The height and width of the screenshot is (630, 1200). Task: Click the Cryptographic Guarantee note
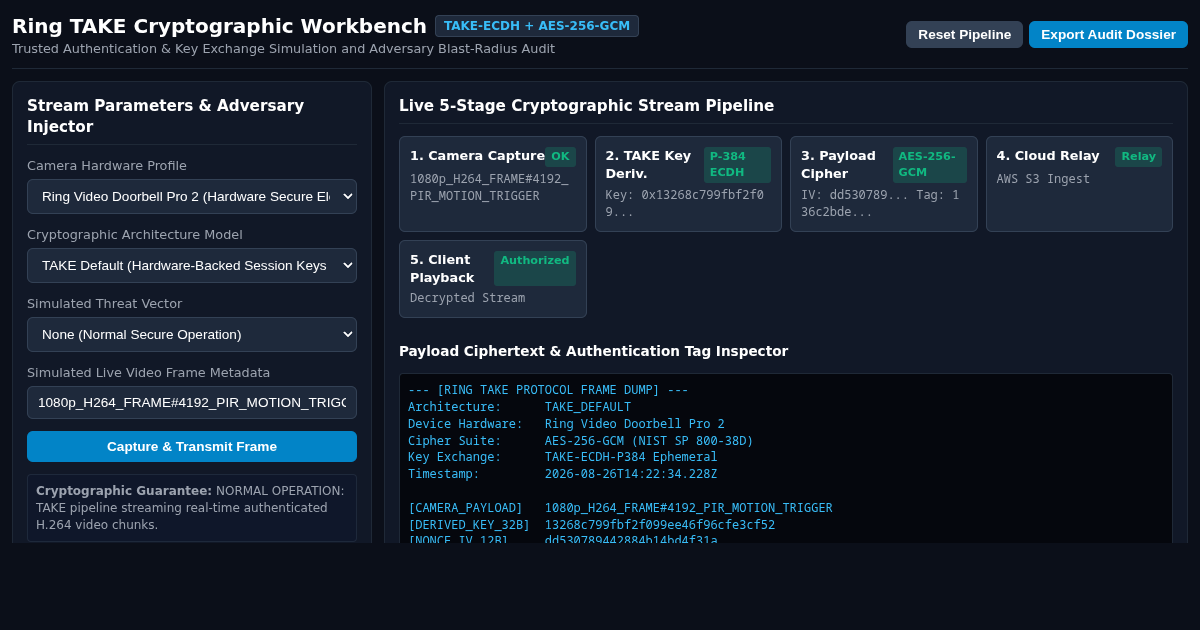click(192, 508)
